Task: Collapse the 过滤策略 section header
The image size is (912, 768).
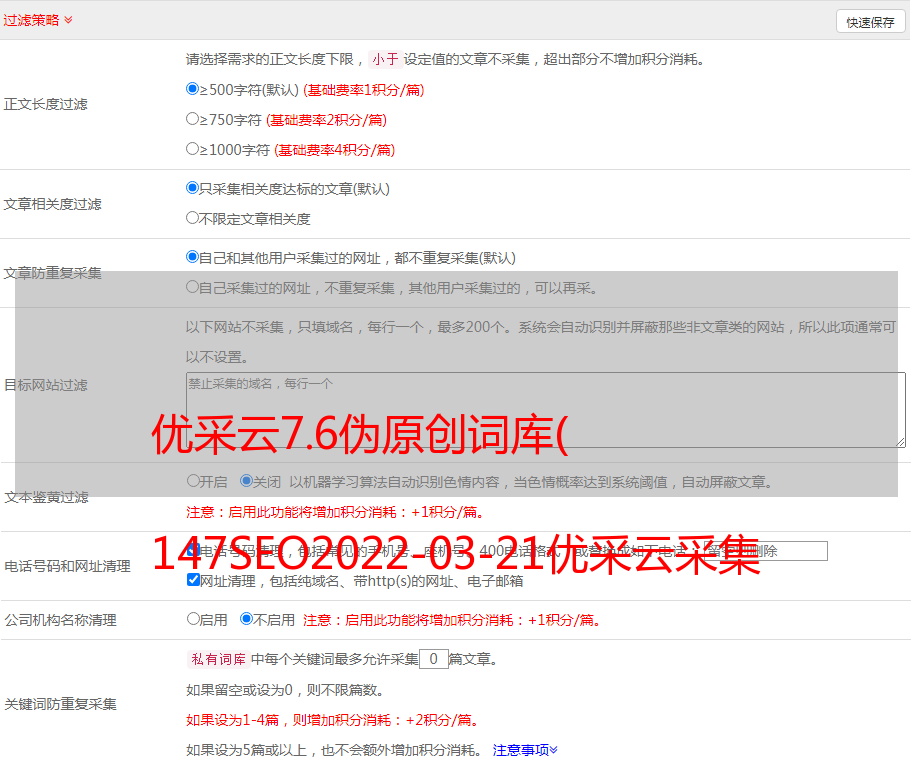Action: pos(38,20)
